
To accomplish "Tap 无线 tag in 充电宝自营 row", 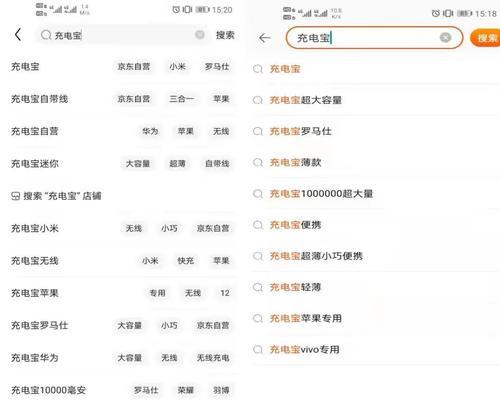I will click(221, 131).
